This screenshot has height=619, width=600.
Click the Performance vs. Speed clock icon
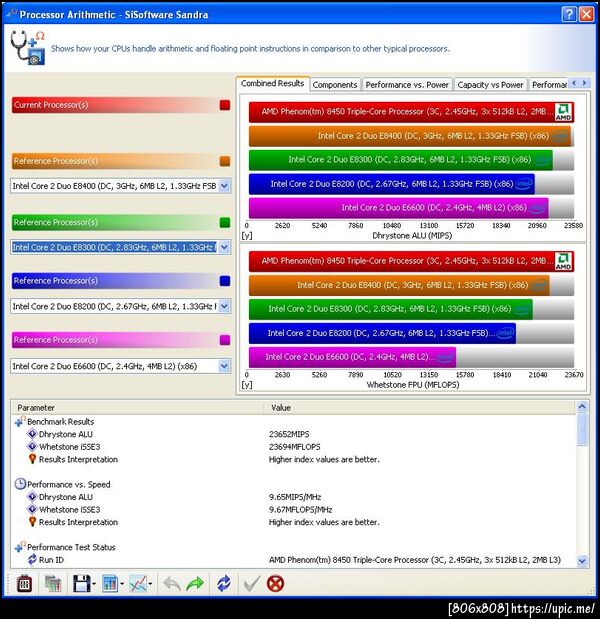point(20,484)
